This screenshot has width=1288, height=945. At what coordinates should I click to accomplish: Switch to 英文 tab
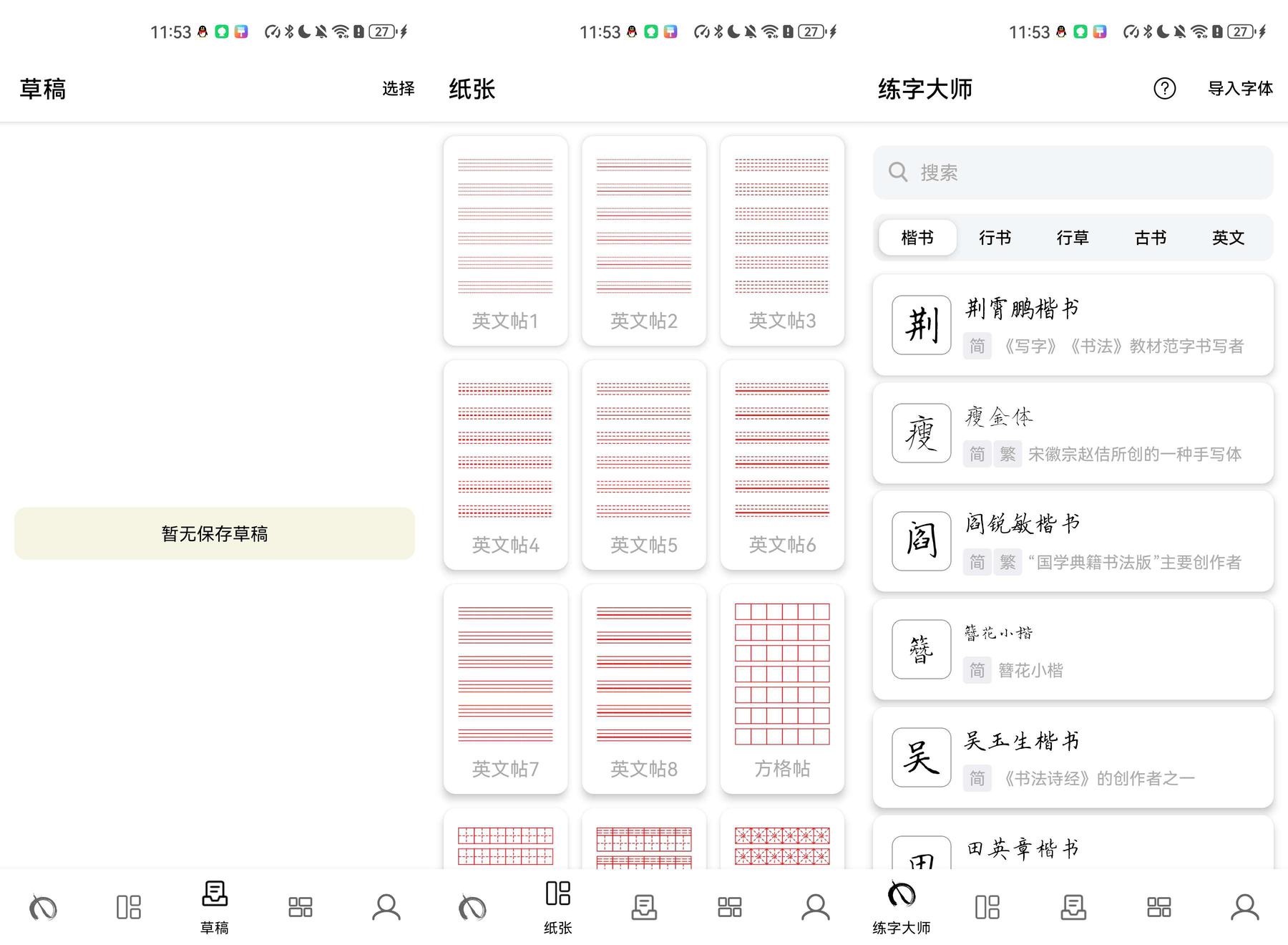point(1228,238)
